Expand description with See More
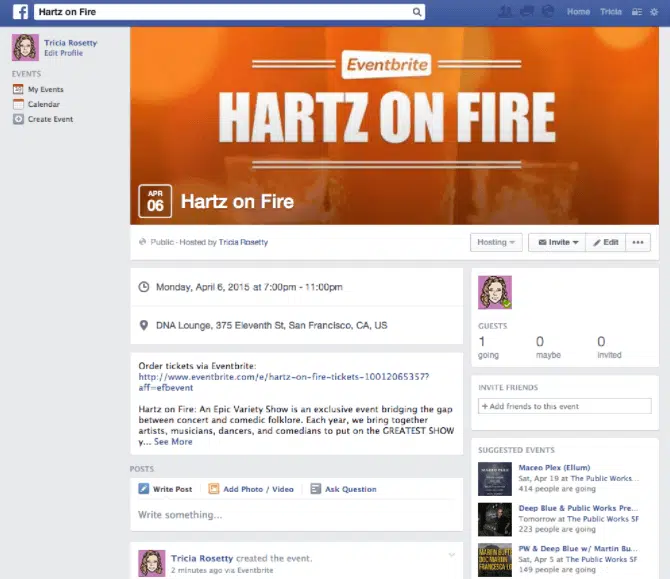The width and height of the screenshot is (670, 579). (x=173, y=441)
